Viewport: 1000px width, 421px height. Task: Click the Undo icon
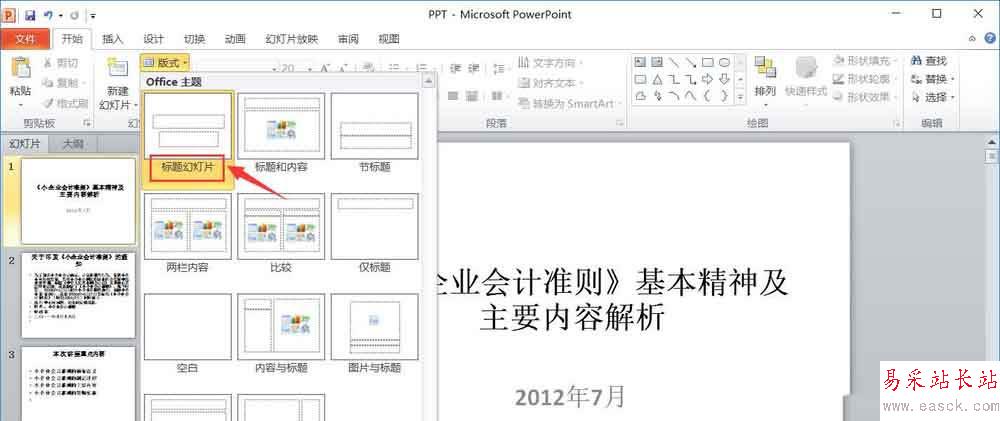[48, 15]
